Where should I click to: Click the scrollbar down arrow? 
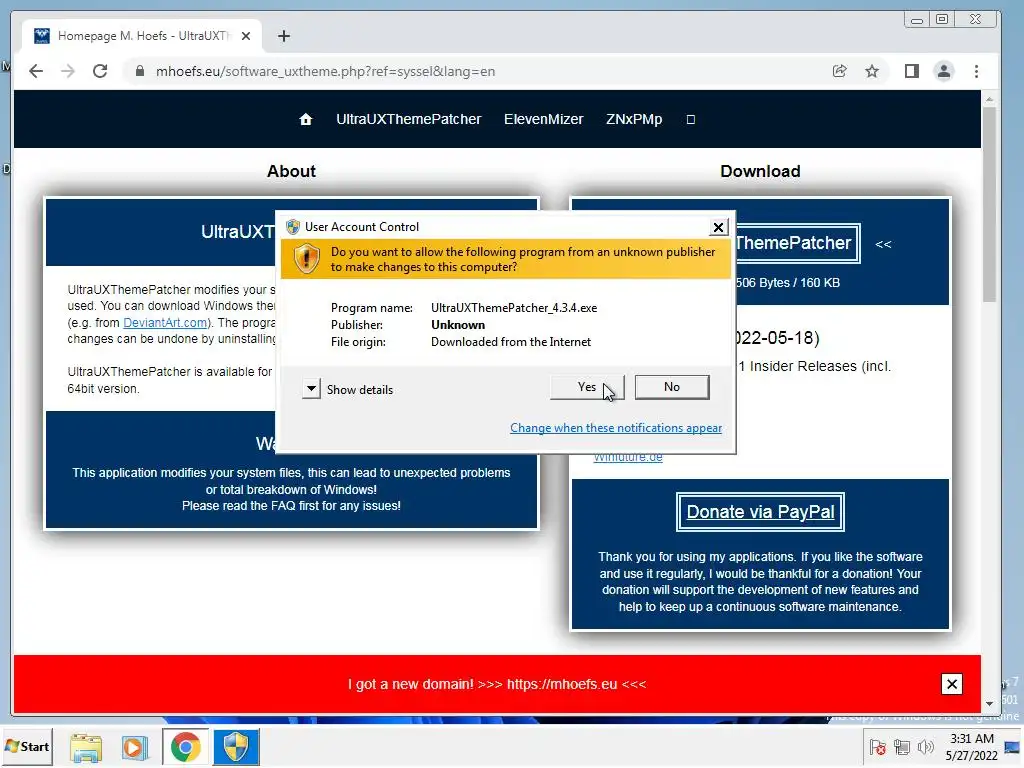(989, 703)
